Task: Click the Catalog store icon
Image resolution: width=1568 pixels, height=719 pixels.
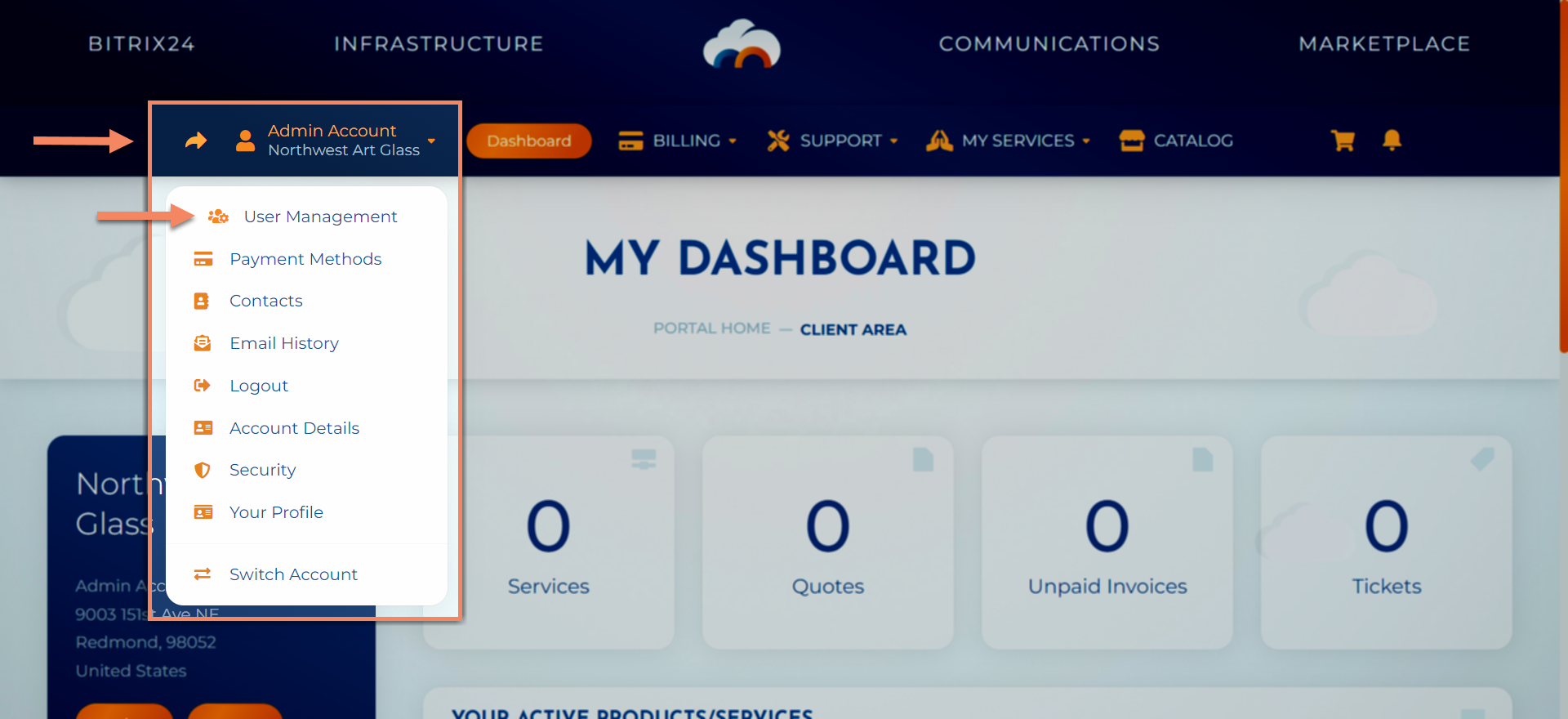Action: point(1132,141)
